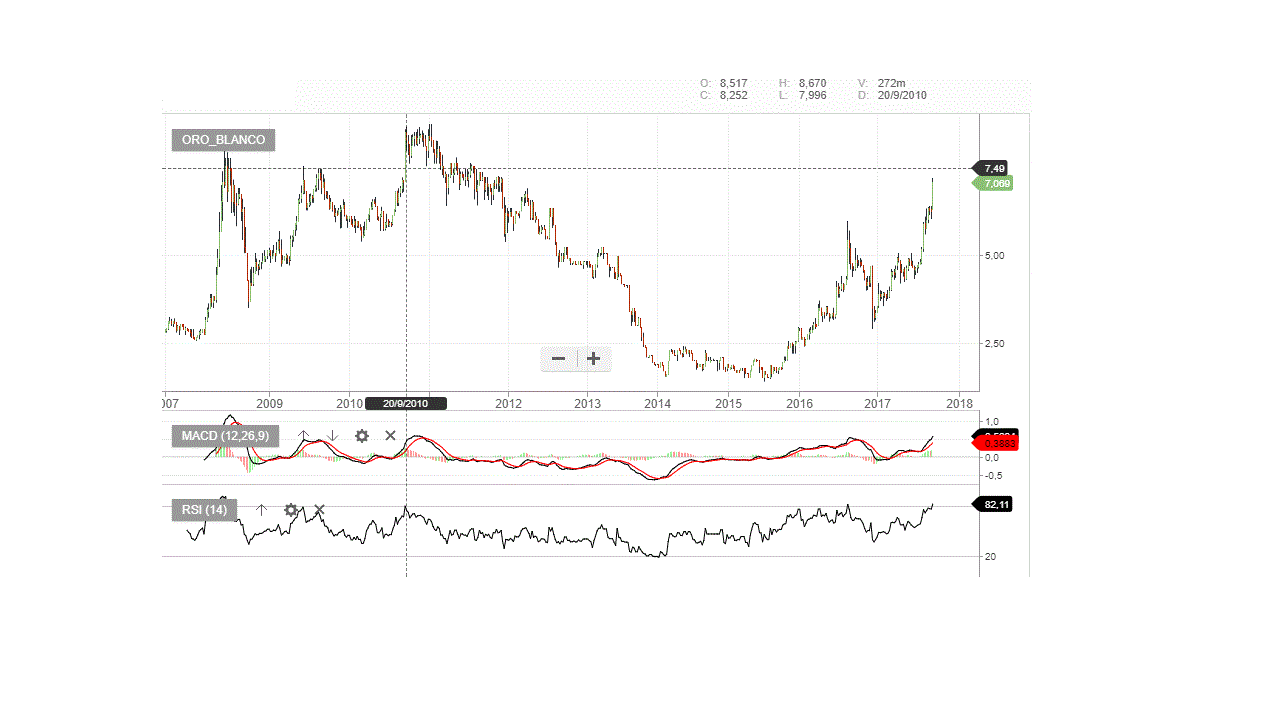Remove the MACD indicator panel

point(390,436)
